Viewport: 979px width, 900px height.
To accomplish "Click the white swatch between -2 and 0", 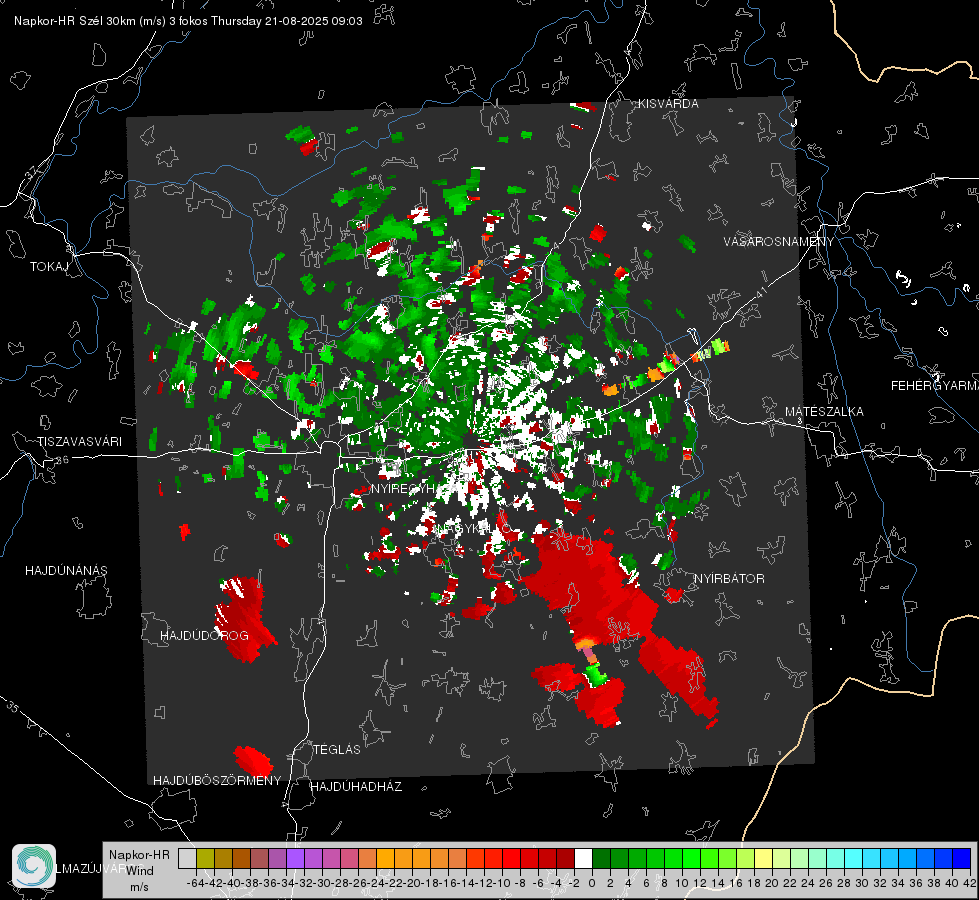I will pyautogui.click(x=583, y=858).
